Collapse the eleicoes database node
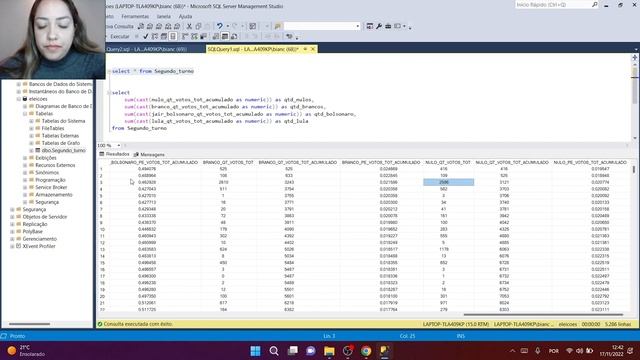Image resolution: width=640 pixels, height=360 pixels. tap(19, 99)
